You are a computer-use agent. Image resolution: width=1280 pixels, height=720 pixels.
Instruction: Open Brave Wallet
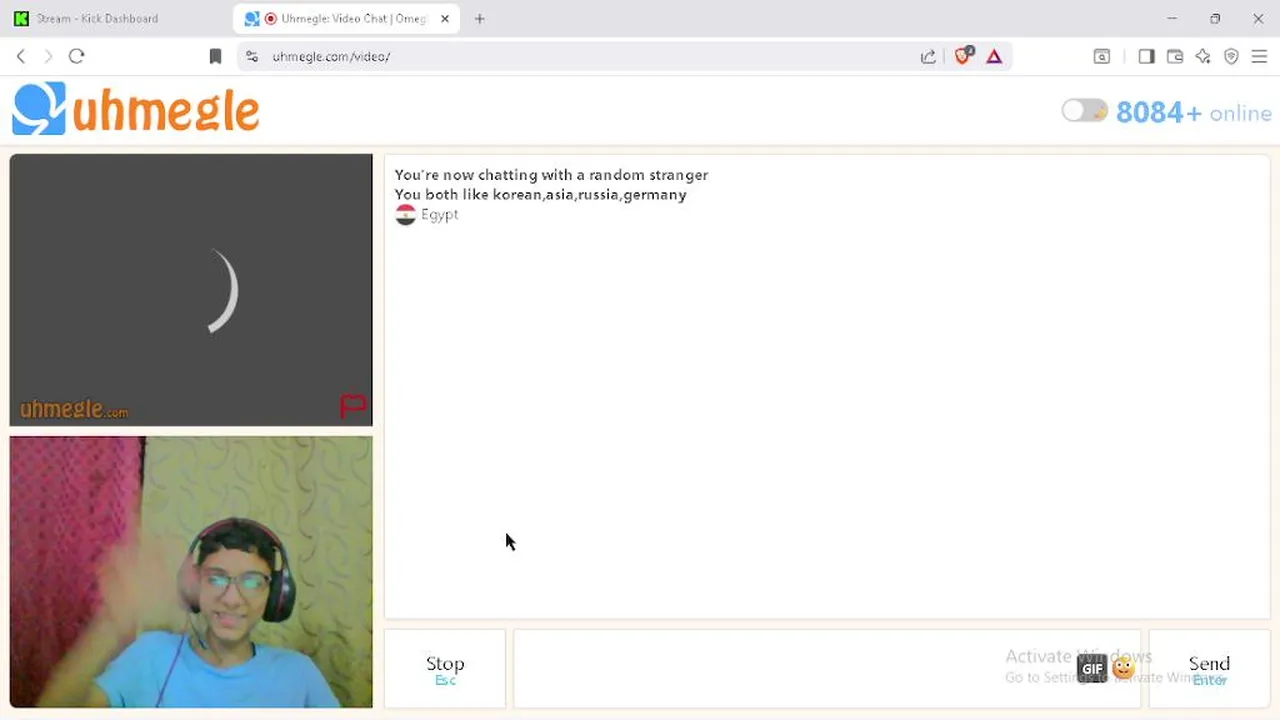pos(1175,57)
